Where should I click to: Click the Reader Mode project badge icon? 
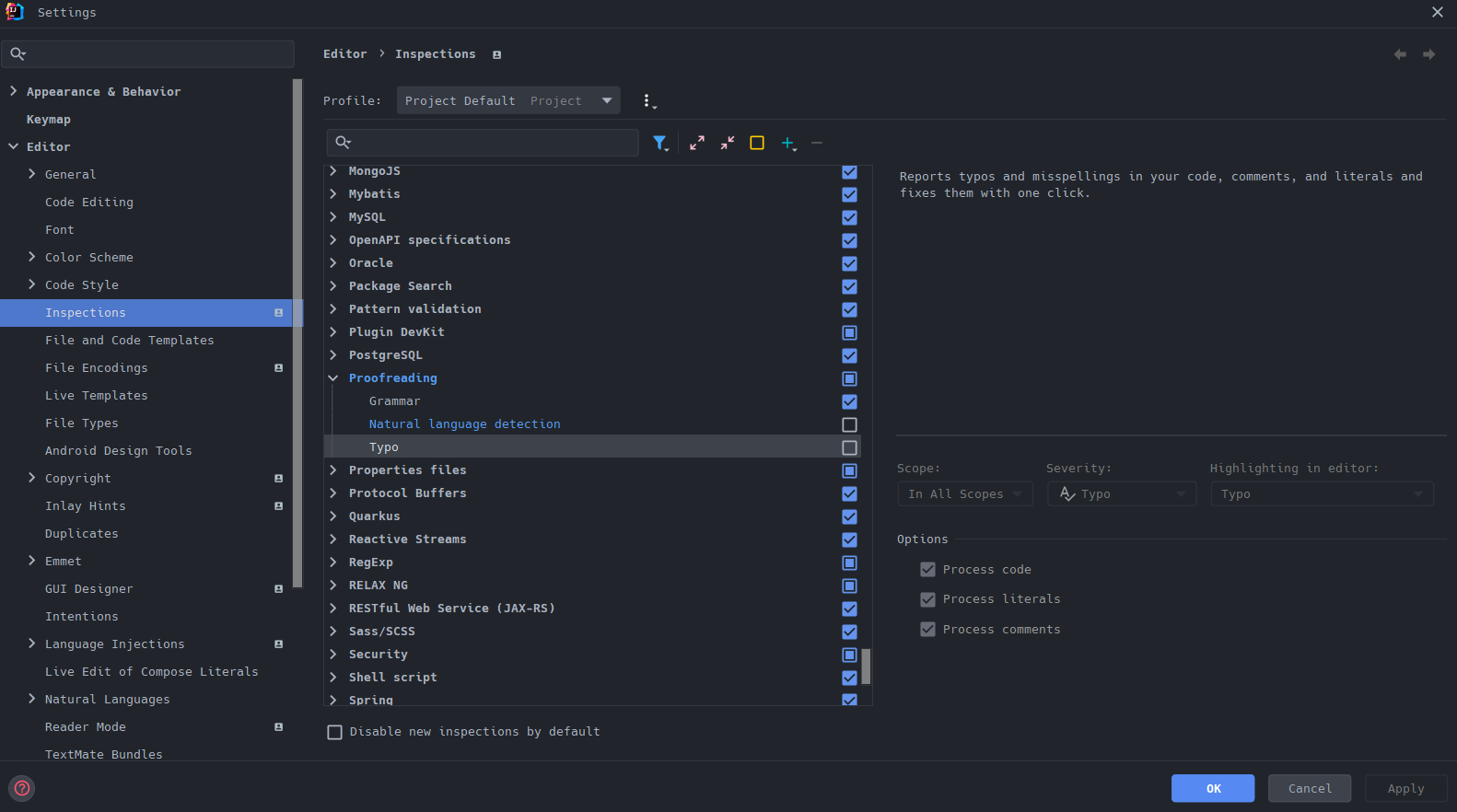click(278, 727)
